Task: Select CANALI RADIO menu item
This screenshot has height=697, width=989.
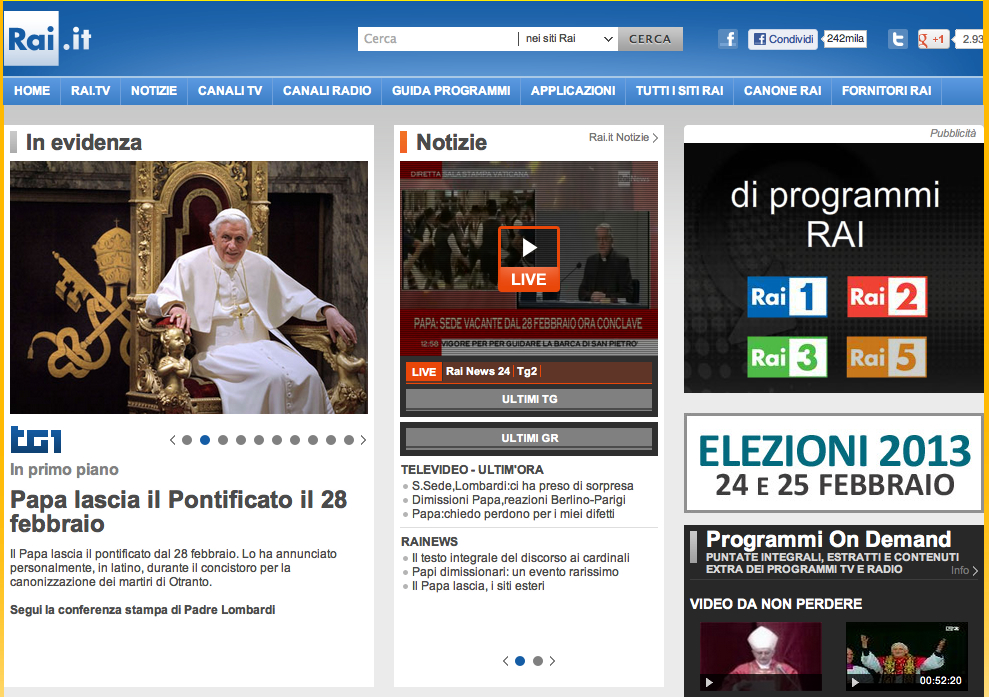Action: click(327, 91)
